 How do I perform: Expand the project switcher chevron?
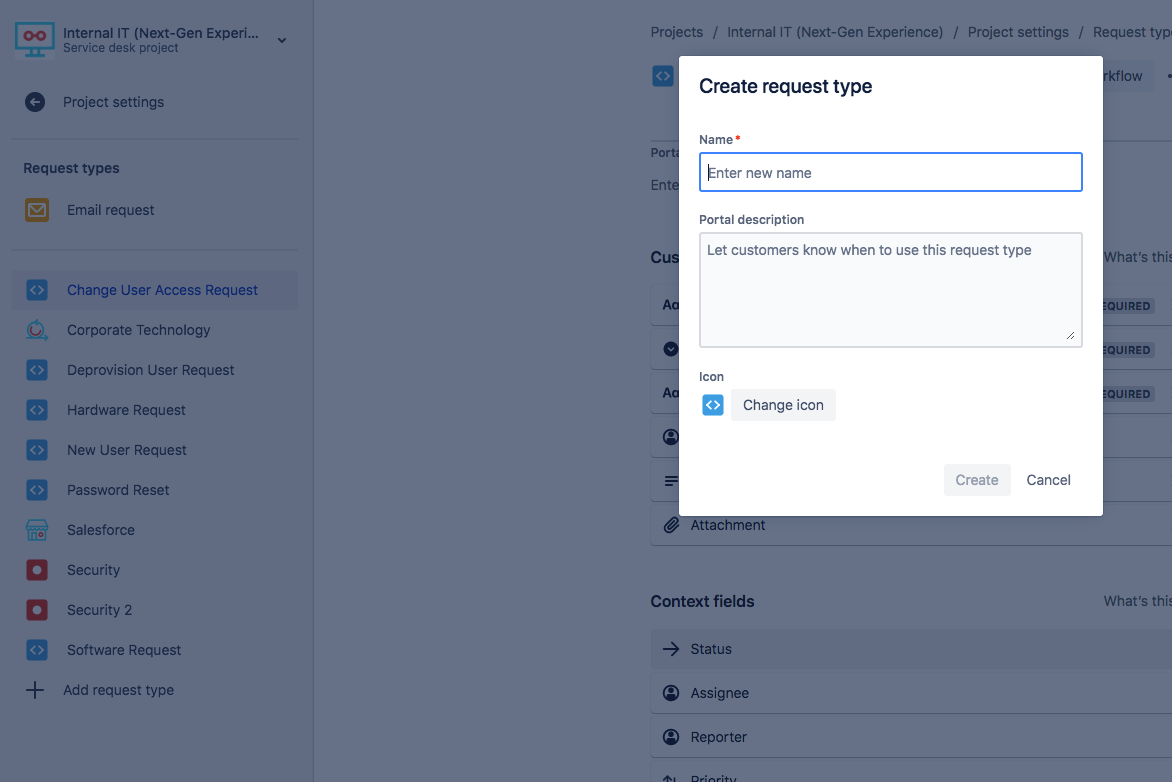tap(282, 40)
